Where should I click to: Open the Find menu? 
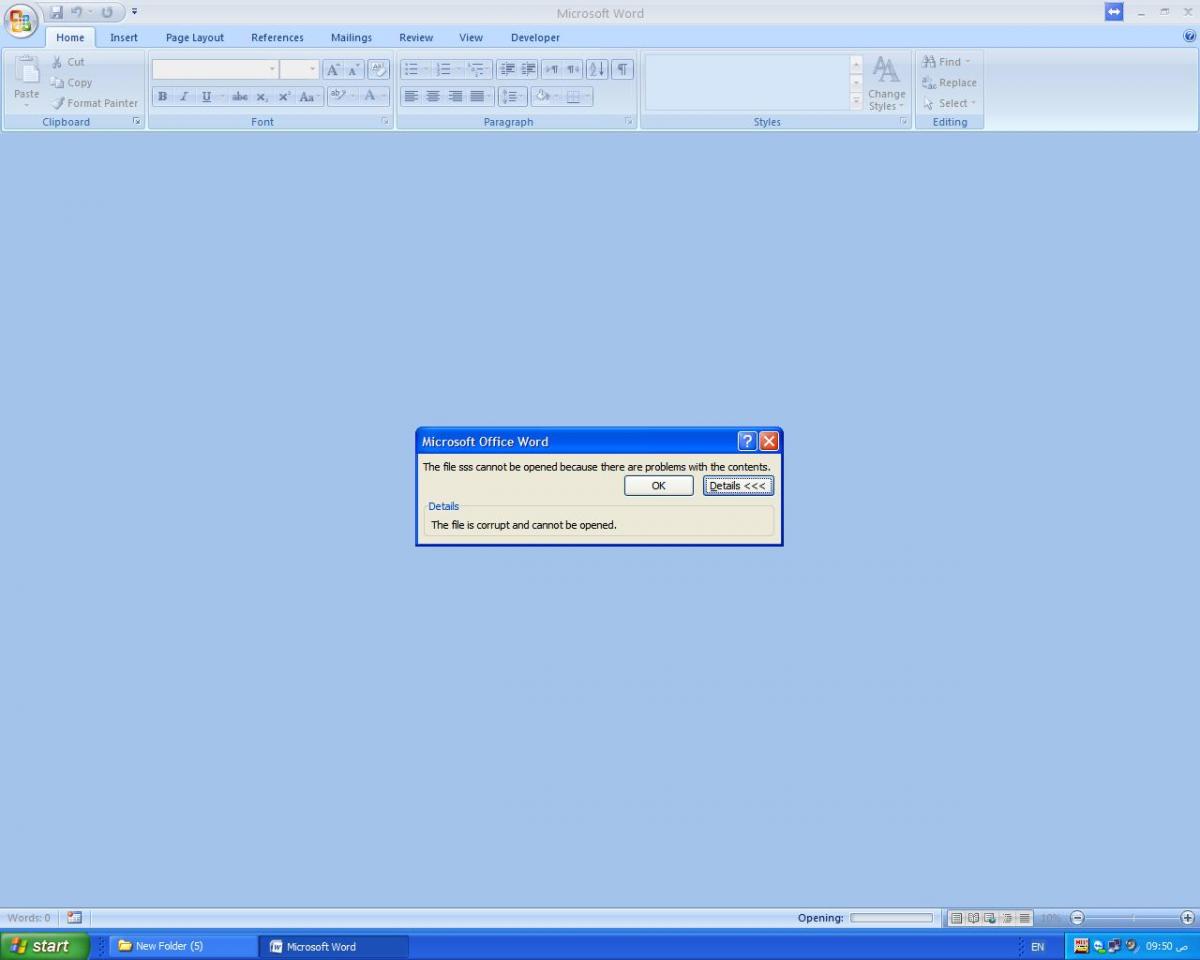click(946, 62)
